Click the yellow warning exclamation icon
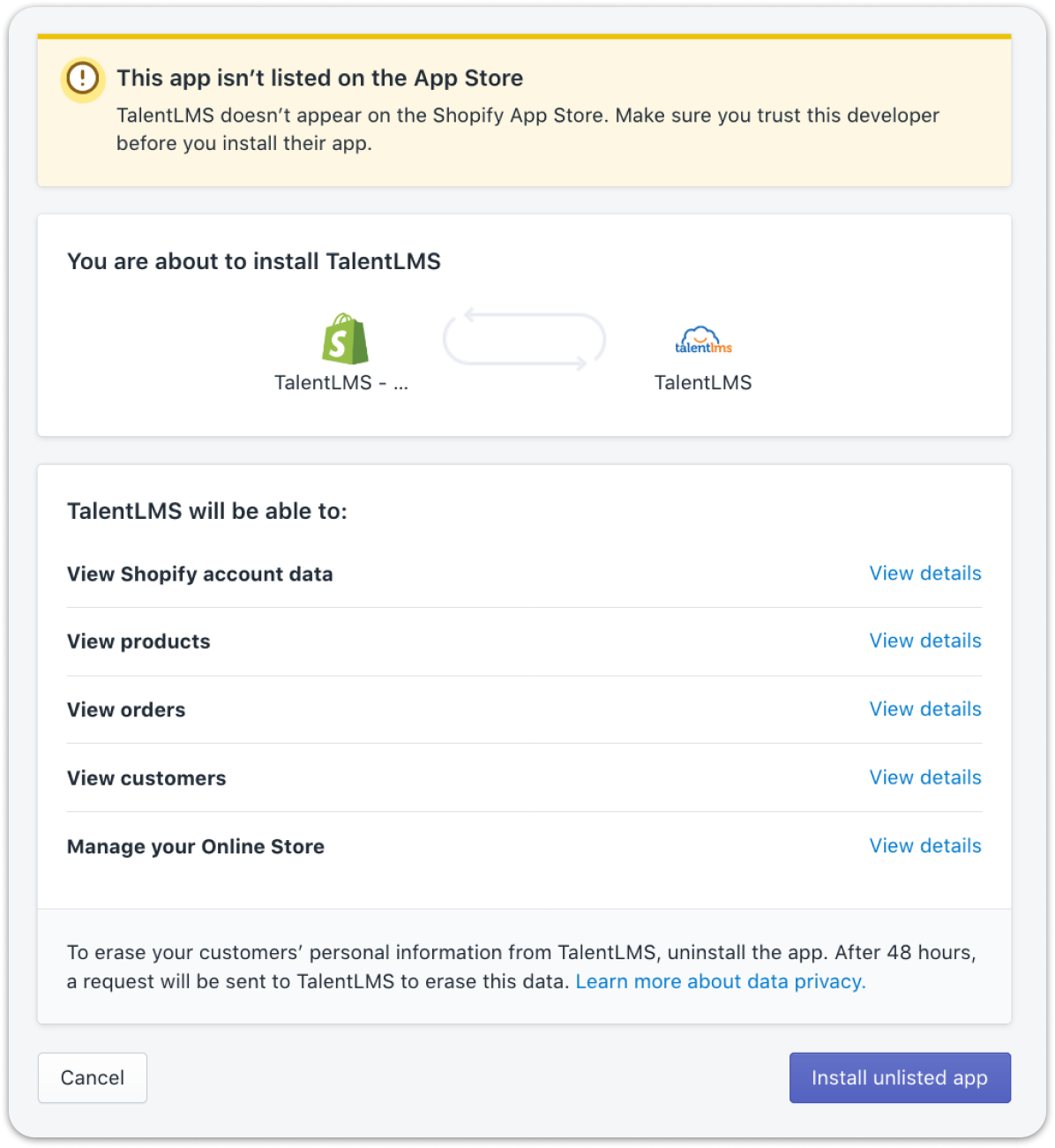1055x1148 pixels. pos(83,79)
